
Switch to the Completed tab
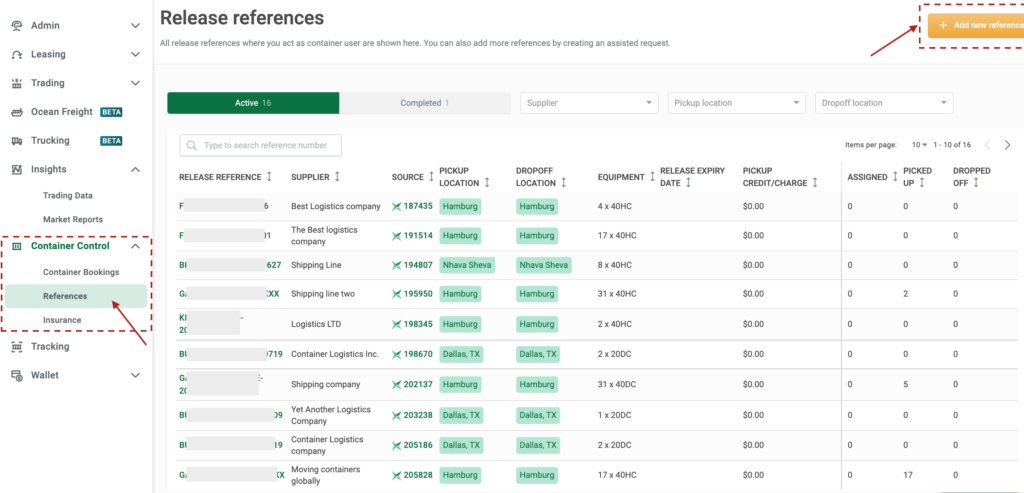[424, 103]
